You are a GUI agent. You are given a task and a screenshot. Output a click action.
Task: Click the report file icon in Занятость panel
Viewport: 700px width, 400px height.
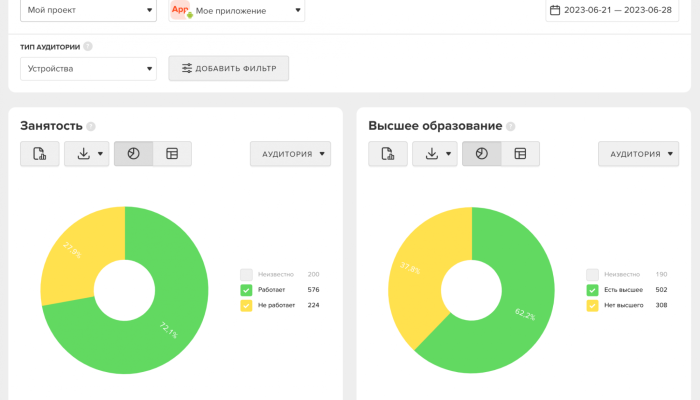click(x=40, y=154)
